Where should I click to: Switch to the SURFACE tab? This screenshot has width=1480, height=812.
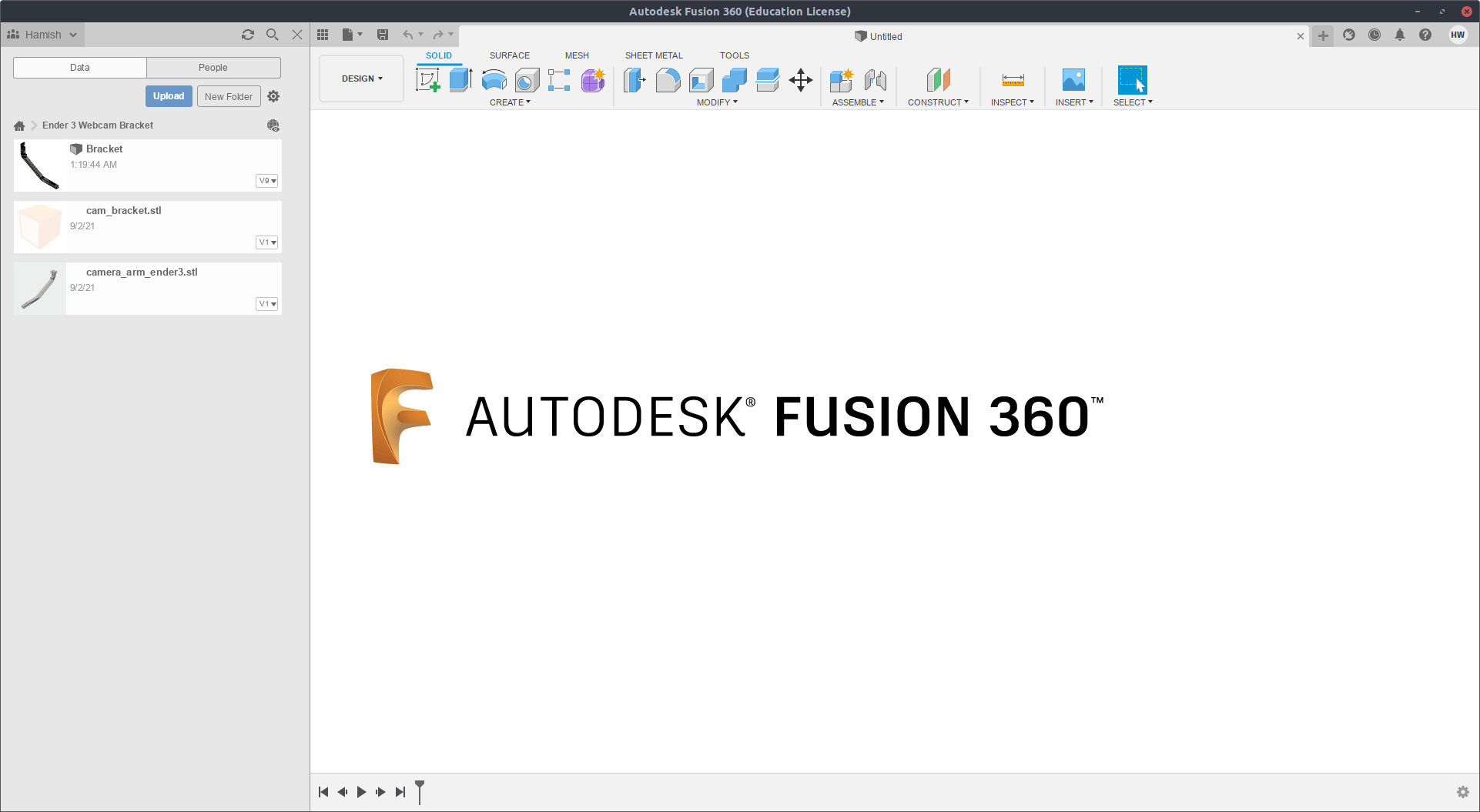[x=510, y=55]
